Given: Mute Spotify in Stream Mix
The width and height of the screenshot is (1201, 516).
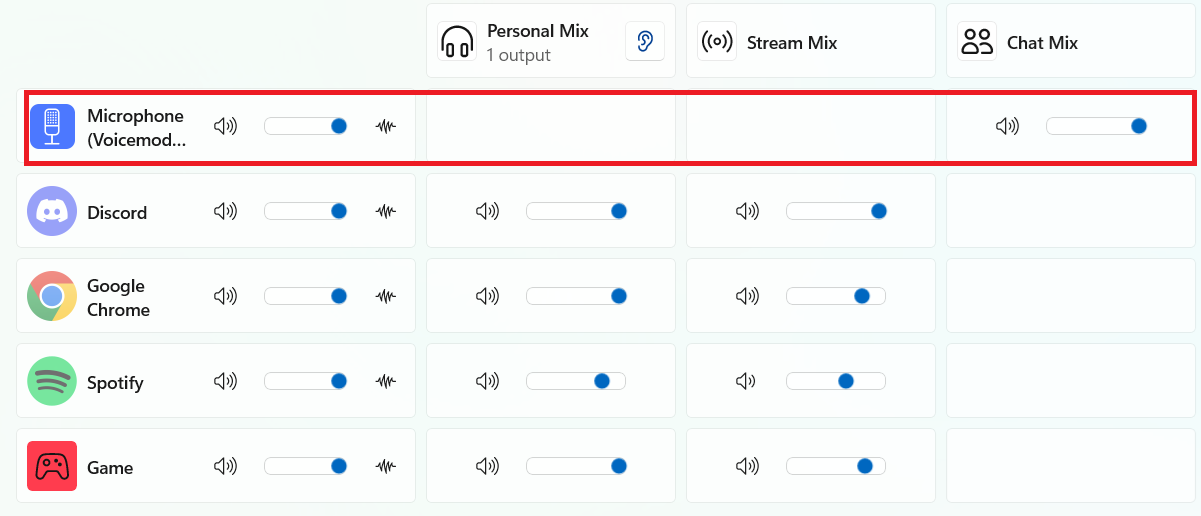Looking at the screenshot, I should pyautogui.click(x=746, y=381).
